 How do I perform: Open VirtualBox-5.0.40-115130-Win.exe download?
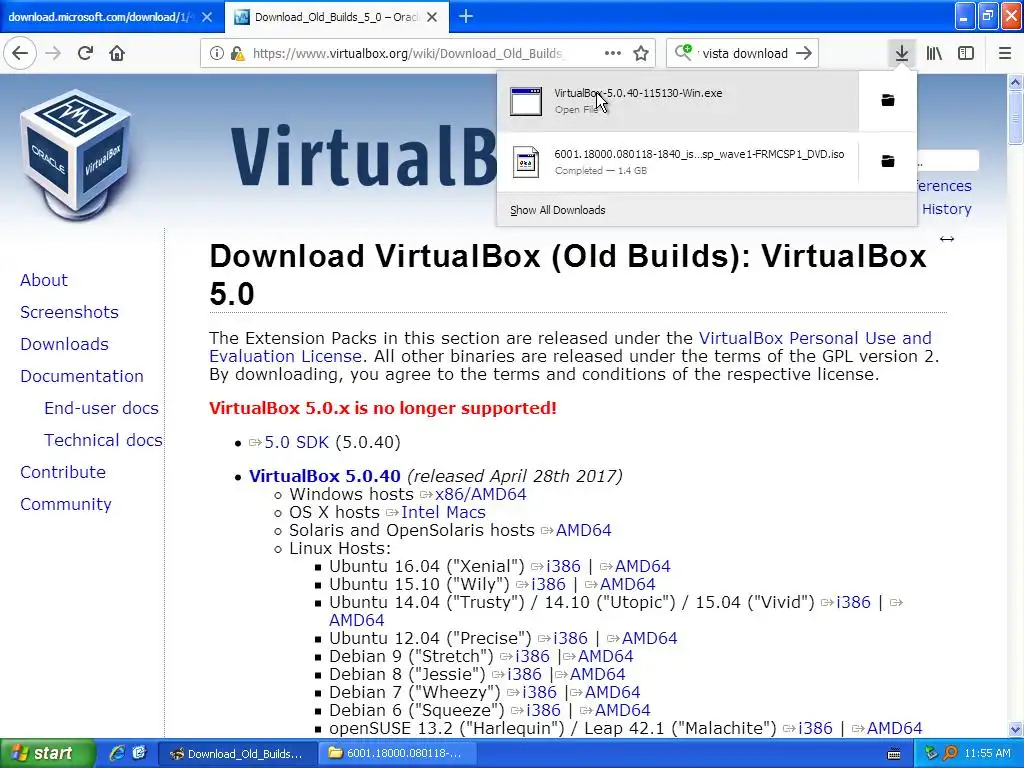(x=678, y=101)
